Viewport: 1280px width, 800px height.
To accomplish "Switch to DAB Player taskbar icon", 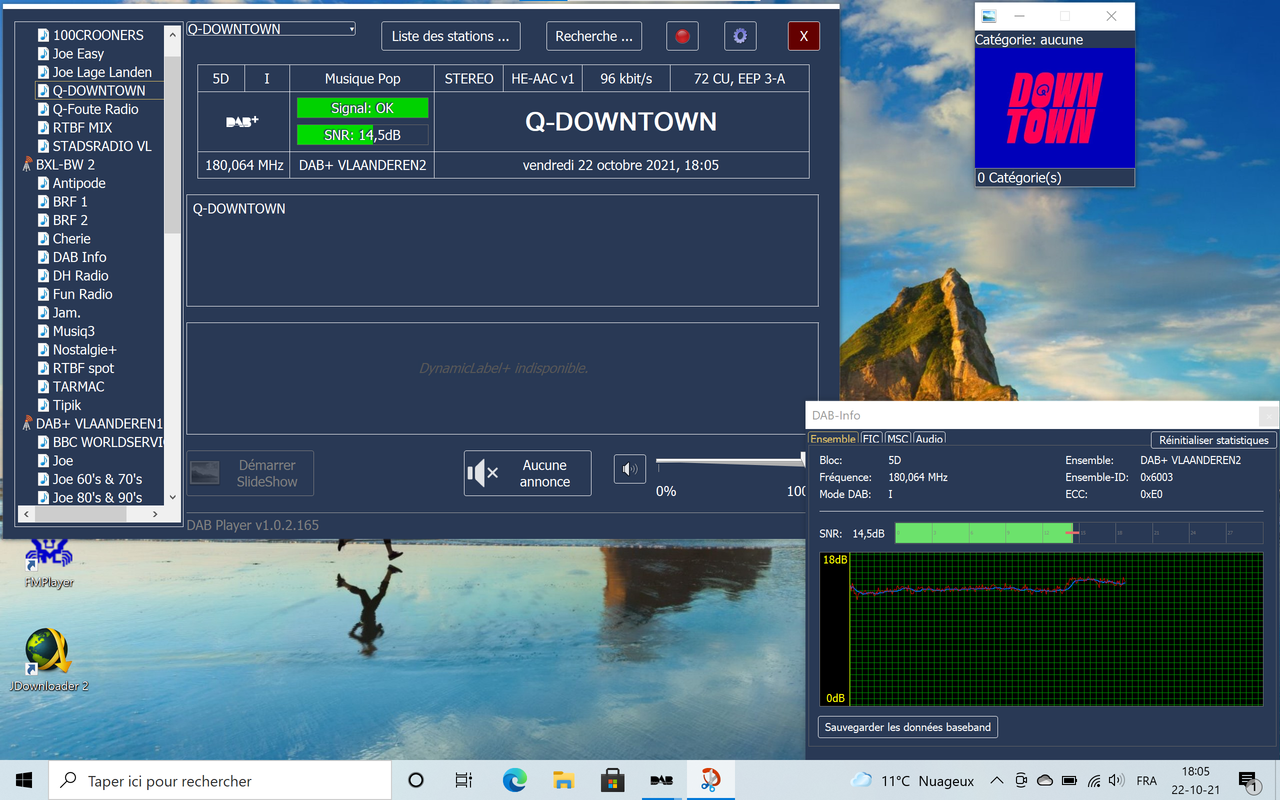I will 661,780.
